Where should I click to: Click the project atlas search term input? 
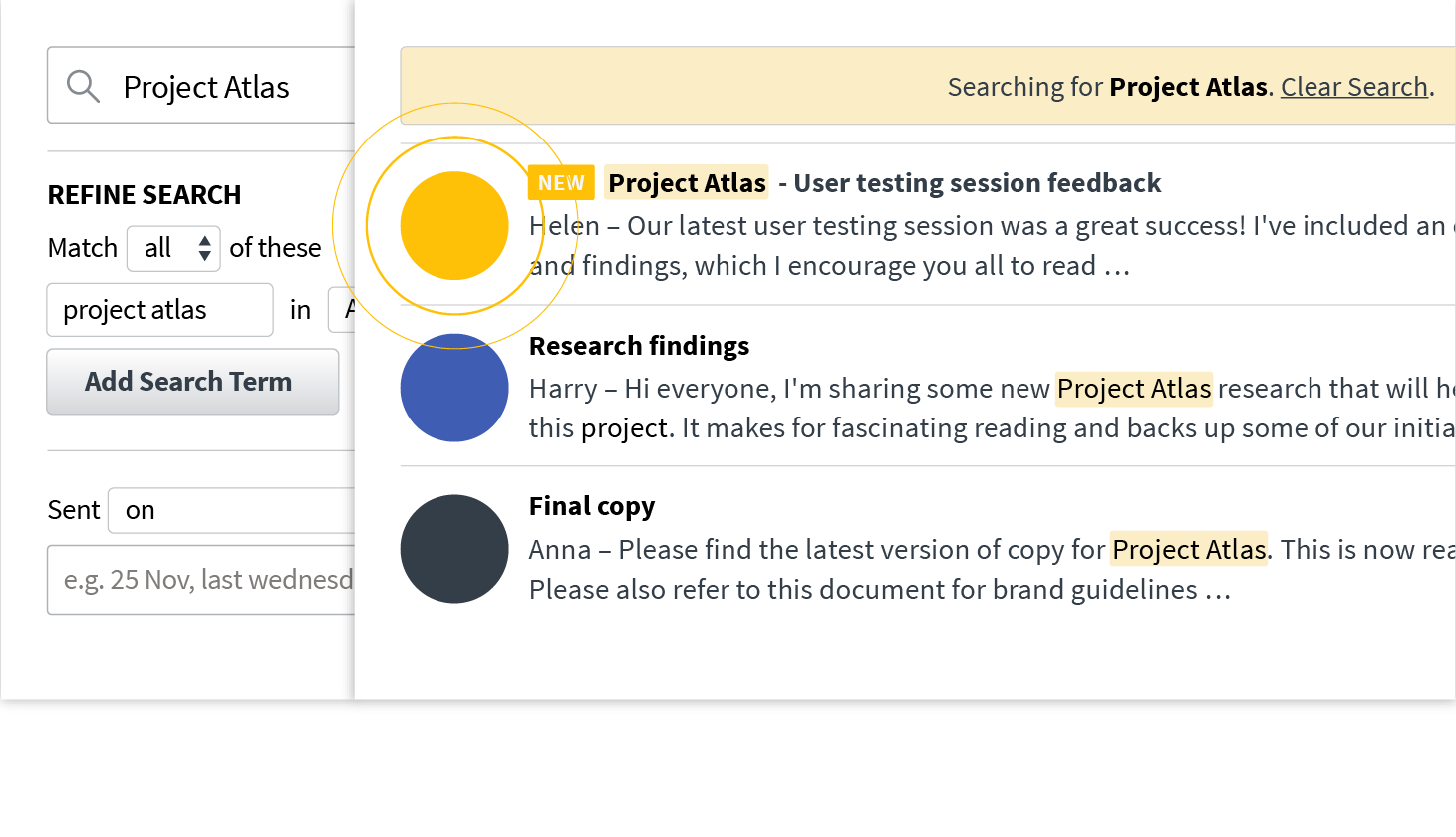pos(159,310)
